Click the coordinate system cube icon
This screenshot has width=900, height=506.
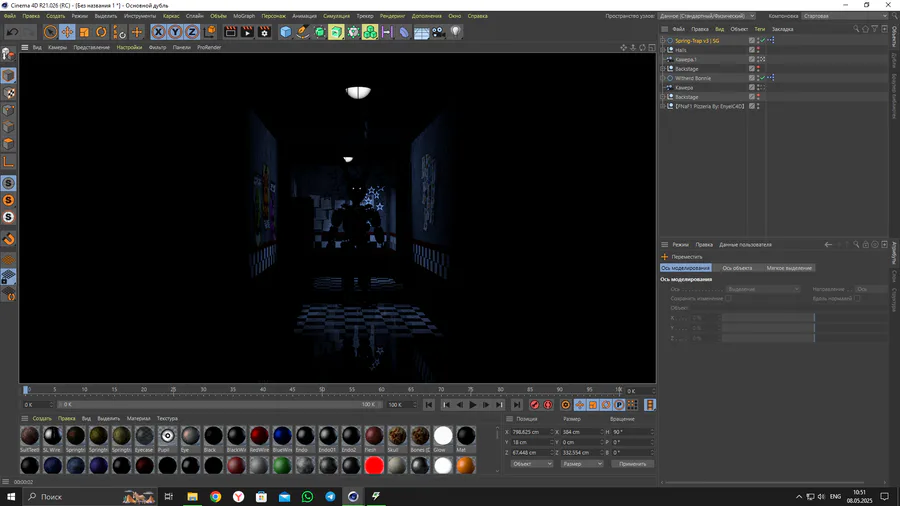pos(210,32)
